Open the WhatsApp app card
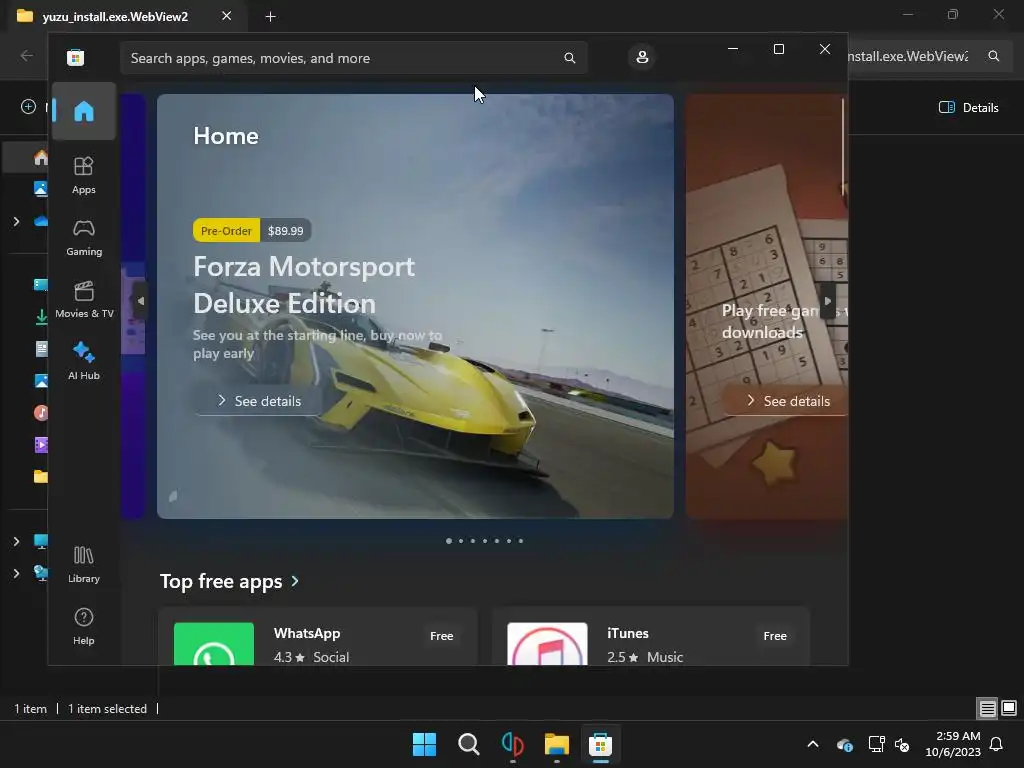The width and height of the screenshot is (1024, 768). tap(317, 637)
